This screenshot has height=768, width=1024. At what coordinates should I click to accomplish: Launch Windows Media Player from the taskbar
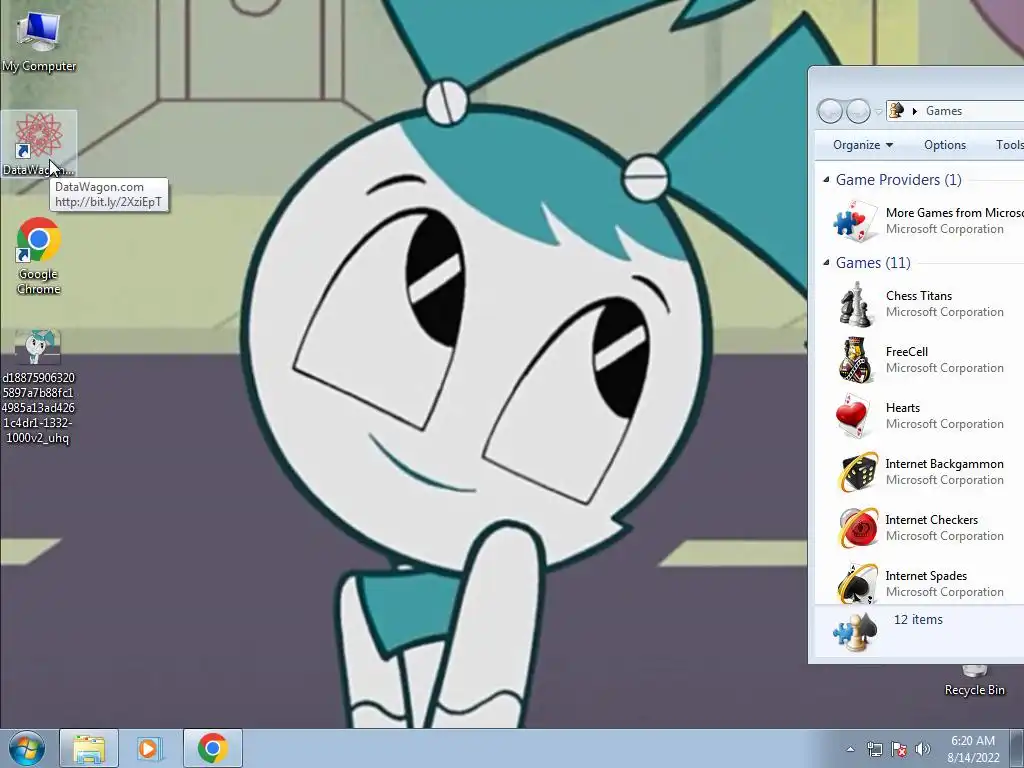coord(149,748)
